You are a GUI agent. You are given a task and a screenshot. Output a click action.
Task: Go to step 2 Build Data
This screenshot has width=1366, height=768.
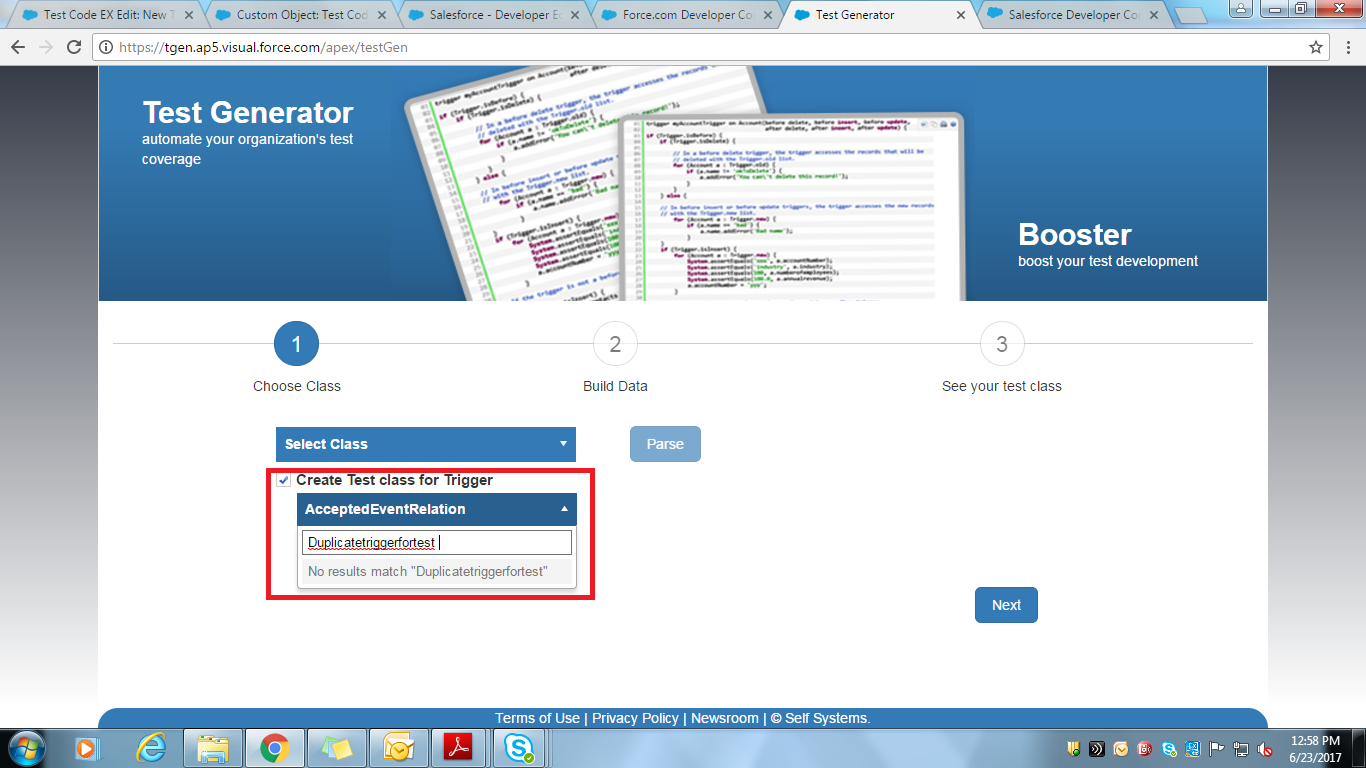tap(615, 344)
